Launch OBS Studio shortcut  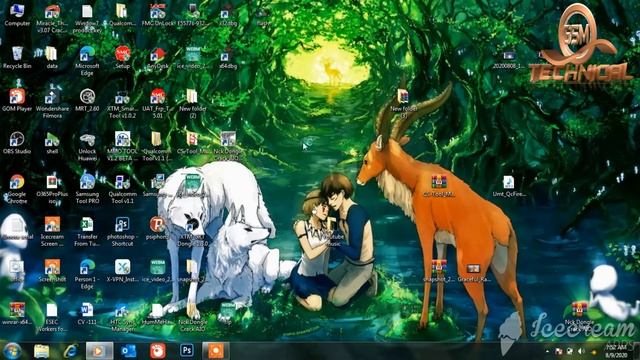(17, 143)
